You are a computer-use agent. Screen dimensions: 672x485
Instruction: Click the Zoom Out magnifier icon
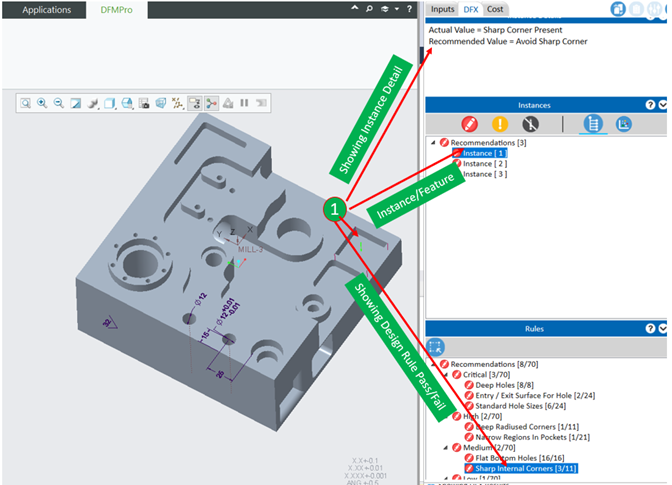click(x=59, y=103)
